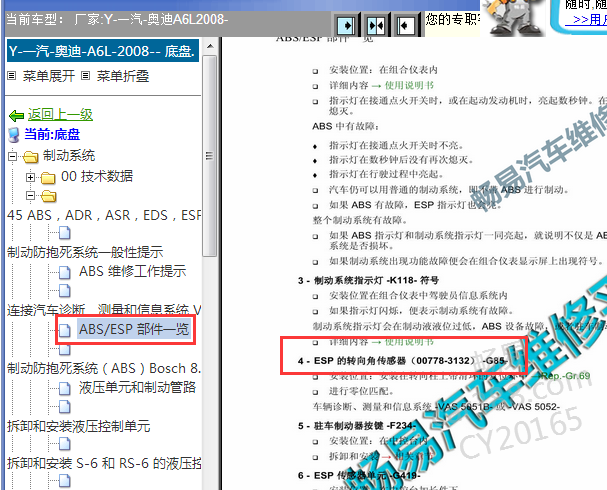The height and width of the screenshot is (490, 607).
Task: Click the 制动系统 folder icon
Action: [31, 157]
